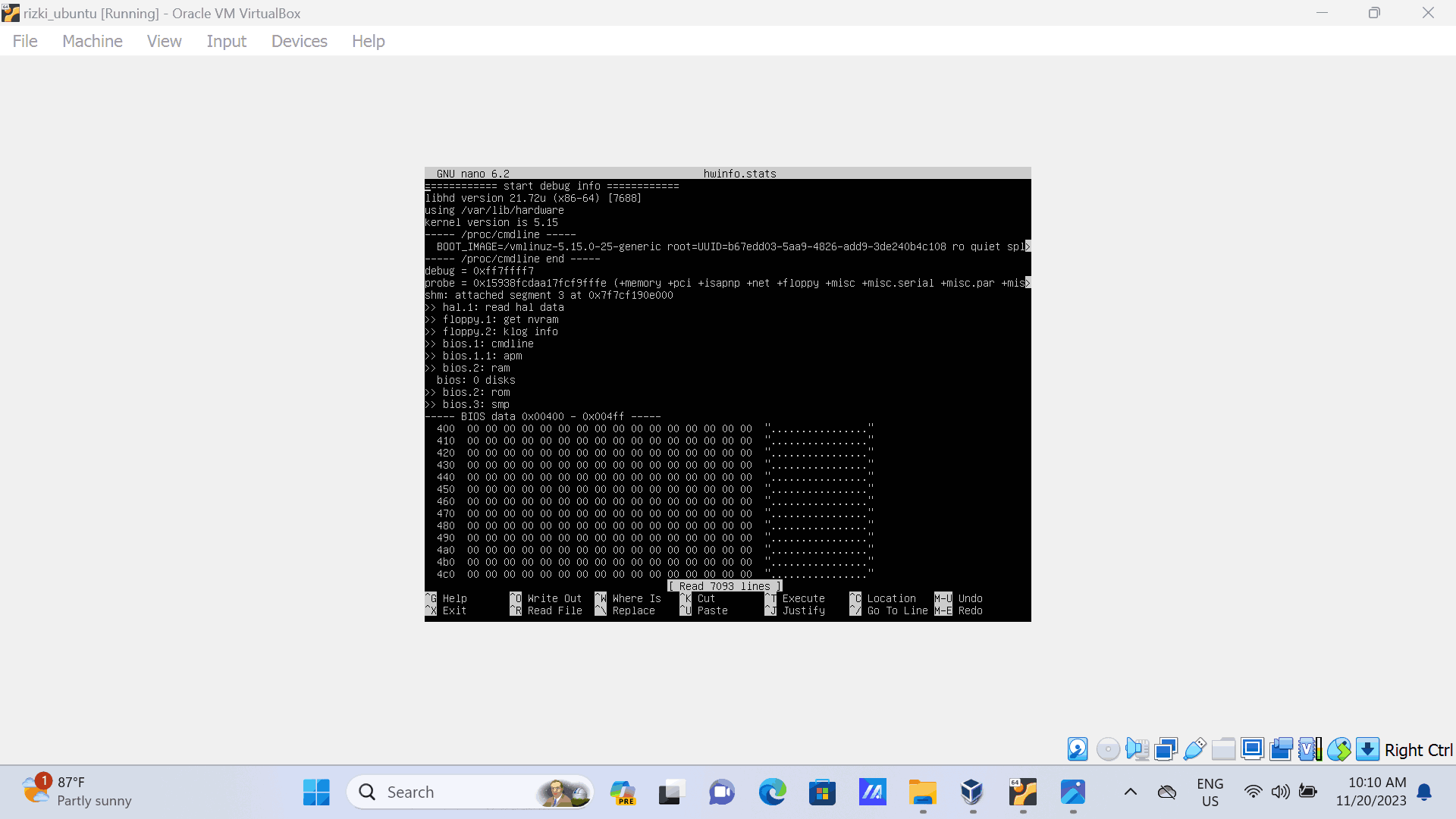Click the keyboard capture arrow icon
Screen dimensions: 1456x819
coord(1367,749)
